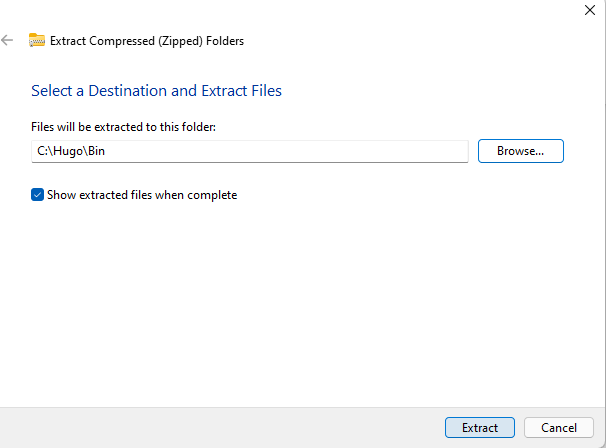This screenshot has height=448, width=606.
Task: Open the Browse folder dialog
Action: [521, 151]
